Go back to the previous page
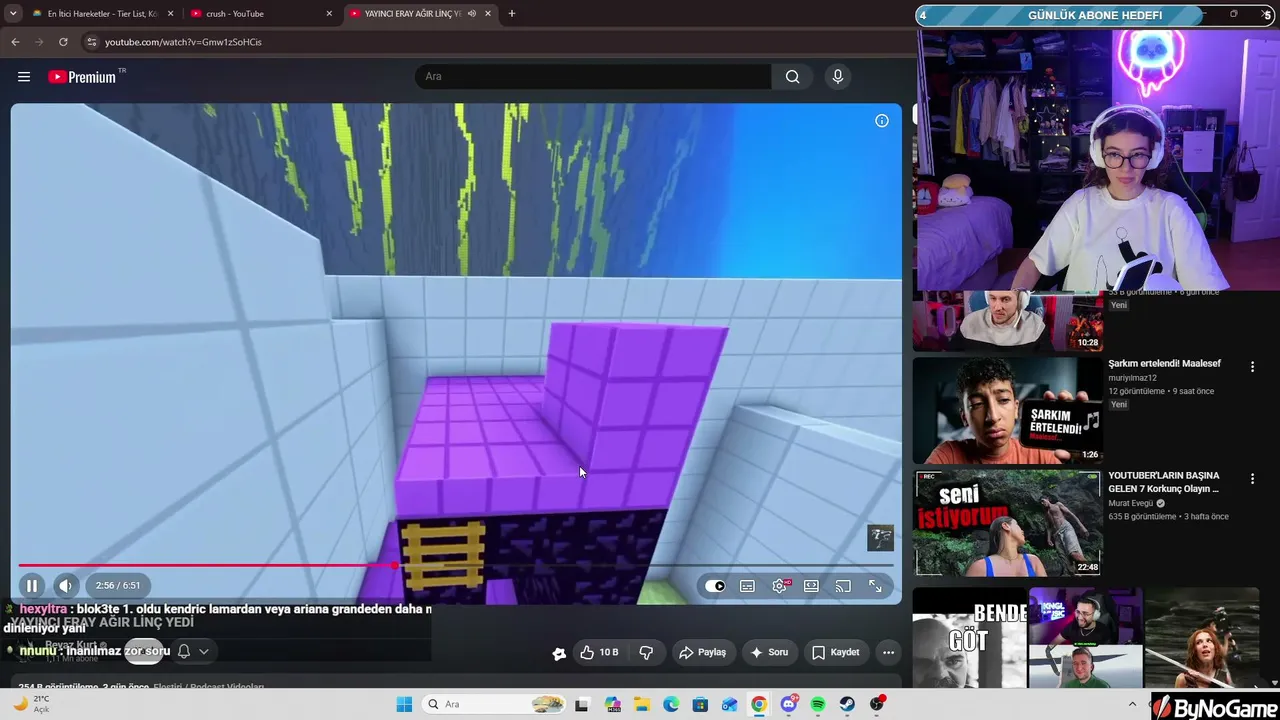Viewport: 1280px width, 720px height. pos(15,42)
